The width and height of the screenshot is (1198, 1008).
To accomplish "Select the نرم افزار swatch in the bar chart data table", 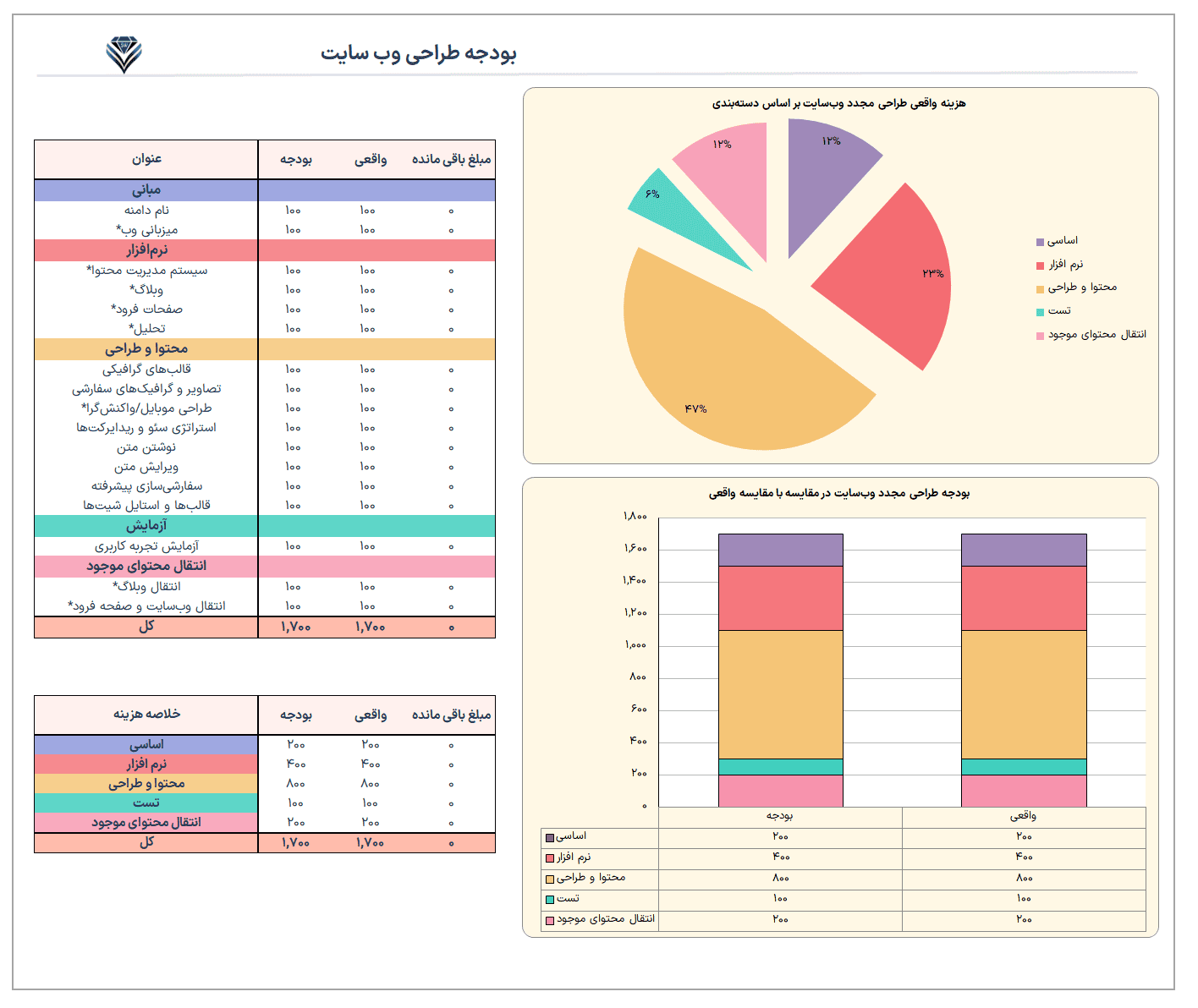I will click(550, 858).
